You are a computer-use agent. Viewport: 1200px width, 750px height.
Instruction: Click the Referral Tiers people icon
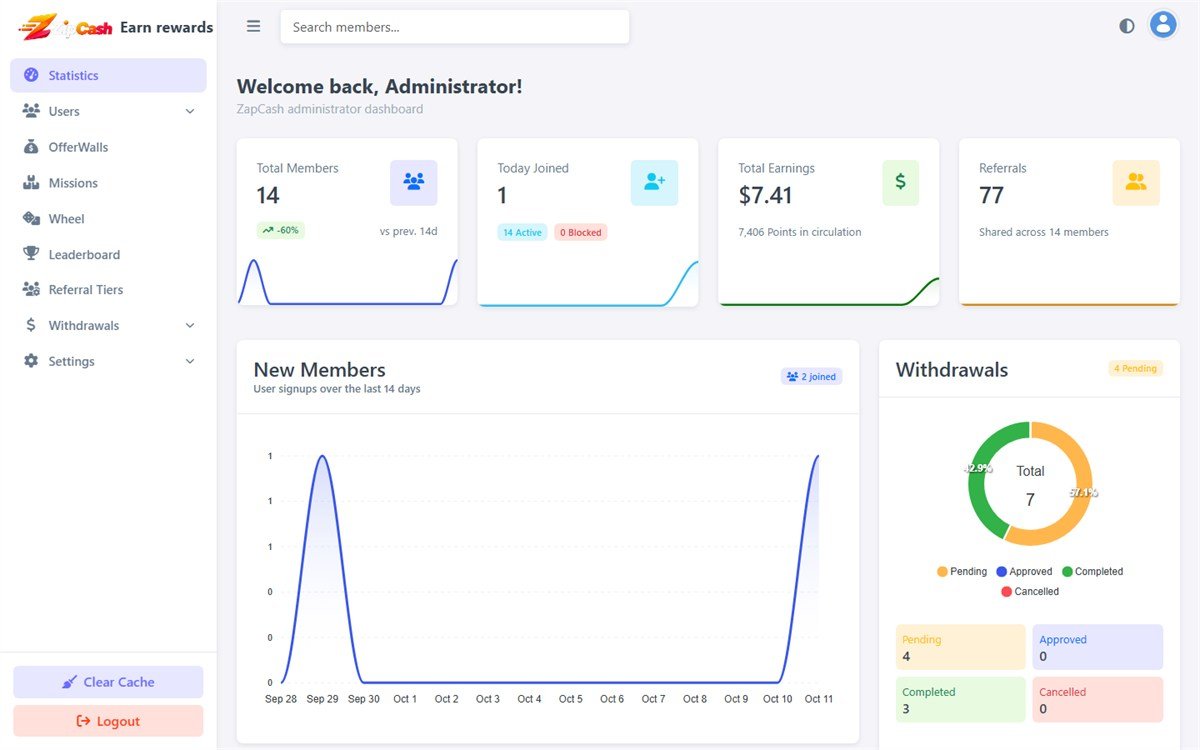31,289
